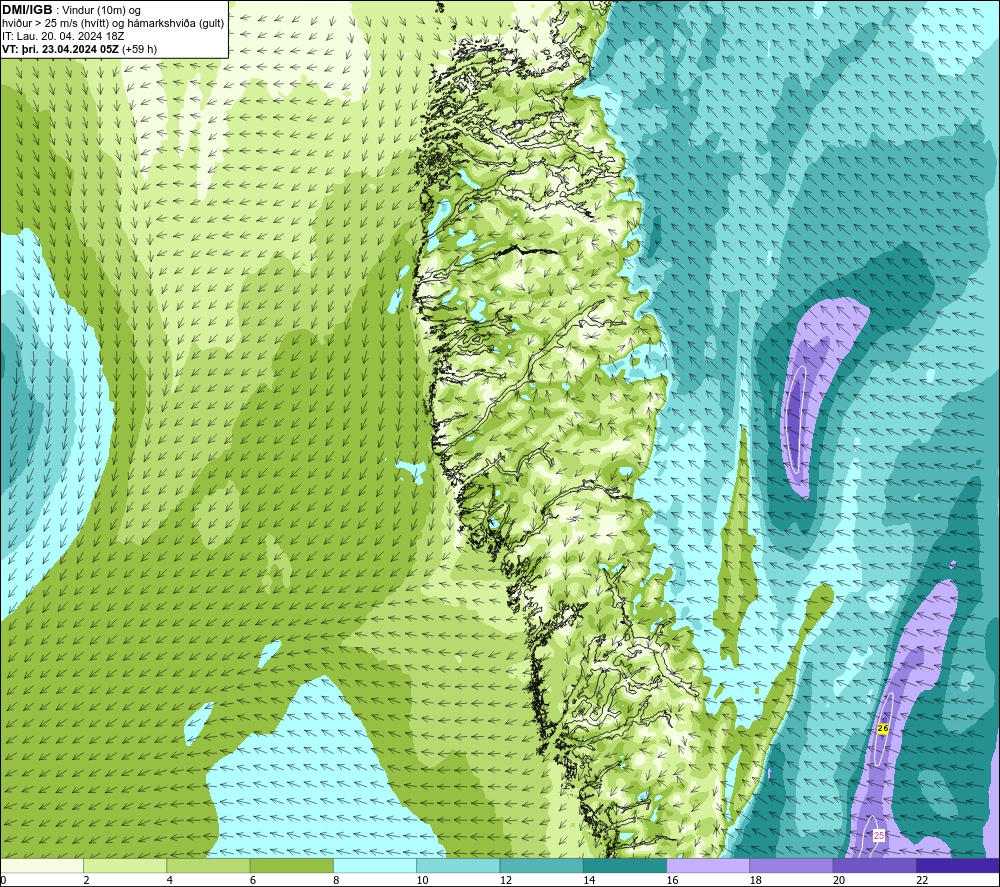Click the legend scale value 2
The height and width of the screenshot is (887, 1000).
[86, 881]
